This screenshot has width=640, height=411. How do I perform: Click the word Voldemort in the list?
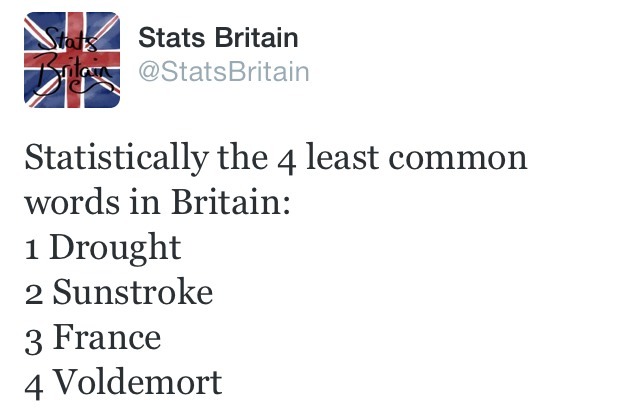click(x=138, y=382)
